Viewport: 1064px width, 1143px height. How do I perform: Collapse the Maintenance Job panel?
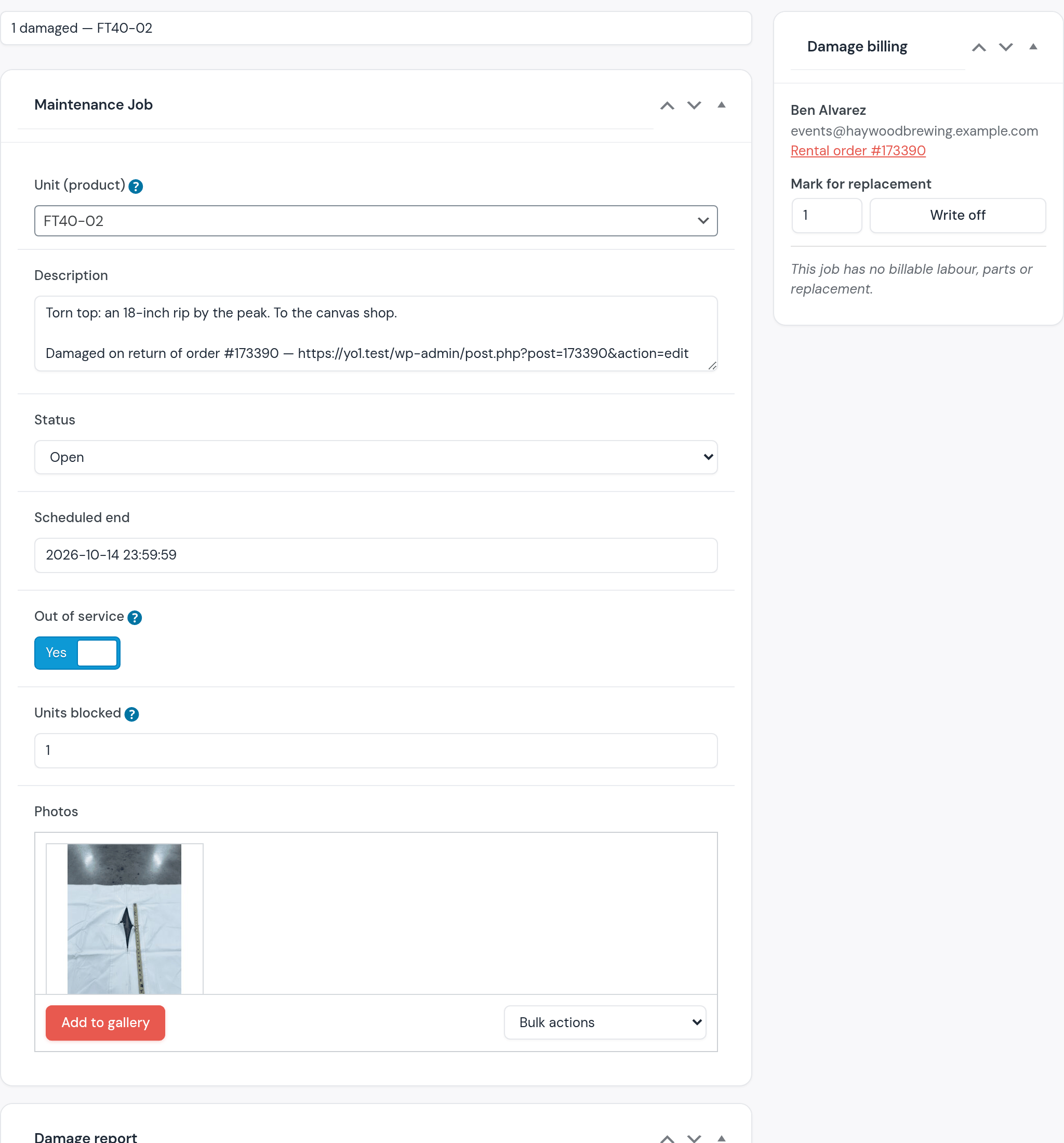coord(722,104)
